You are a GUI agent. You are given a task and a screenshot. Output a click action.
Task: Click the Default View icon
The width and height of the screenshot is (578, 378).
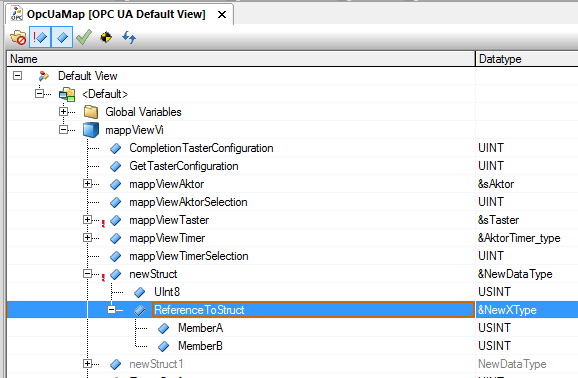pos(43,76)
